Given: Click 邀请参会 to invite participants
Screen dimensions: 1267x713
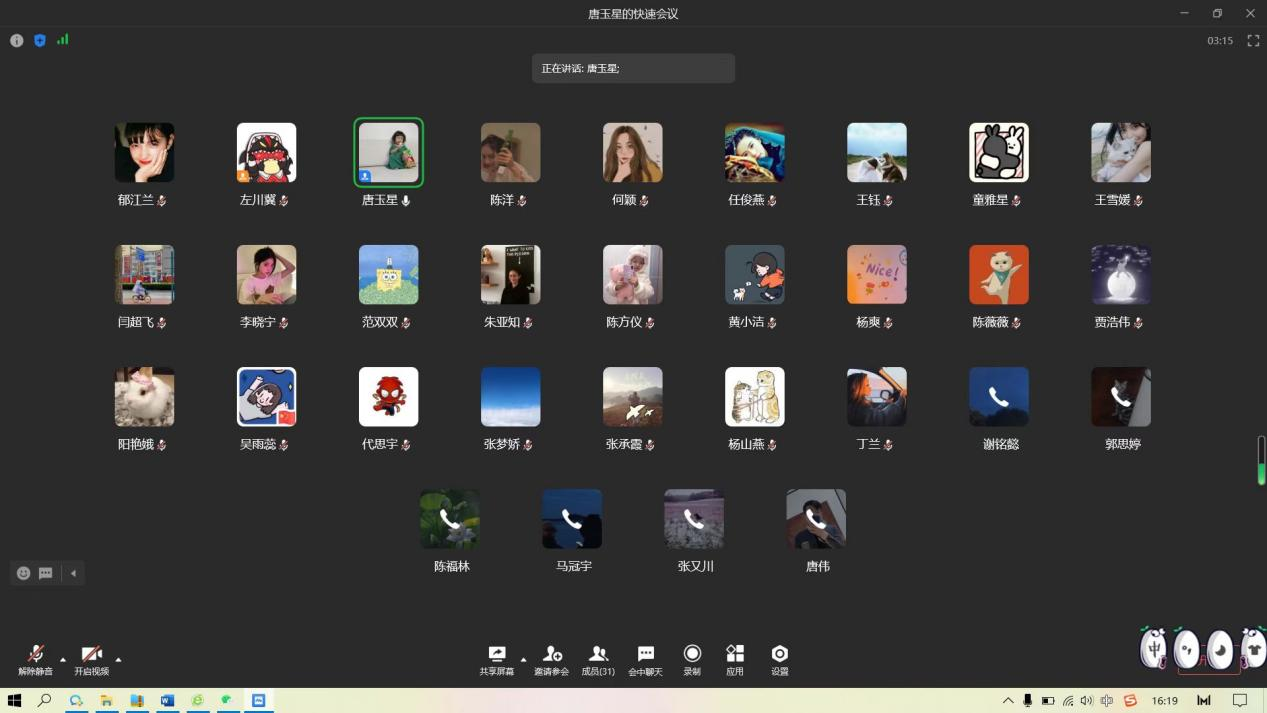Looking at the screenshot, I should 551,659.
